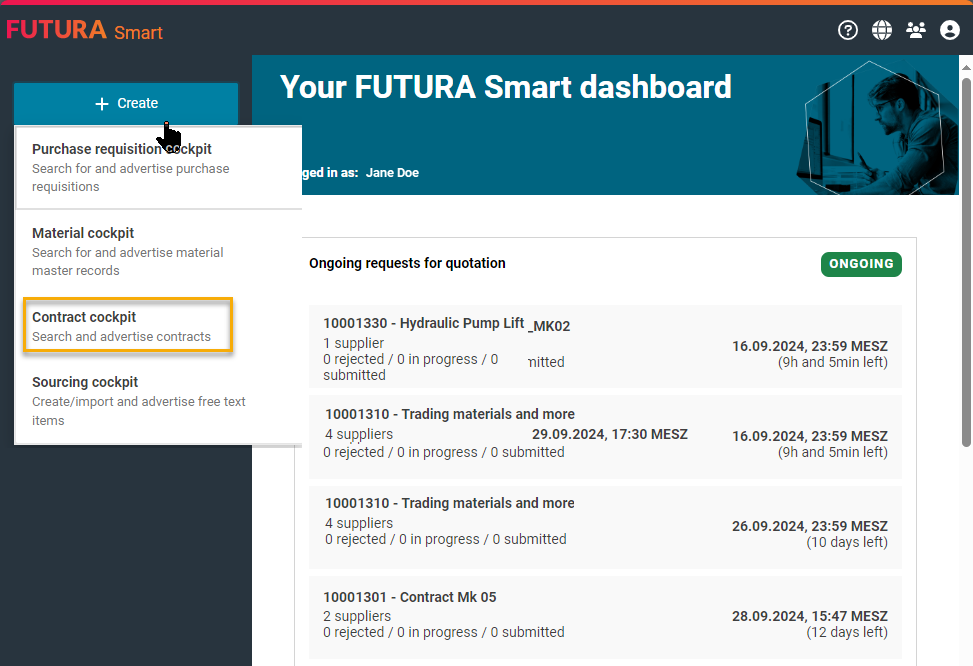Click the FUTURA Smart logo

pyautogui.click(x=84, y=31)
